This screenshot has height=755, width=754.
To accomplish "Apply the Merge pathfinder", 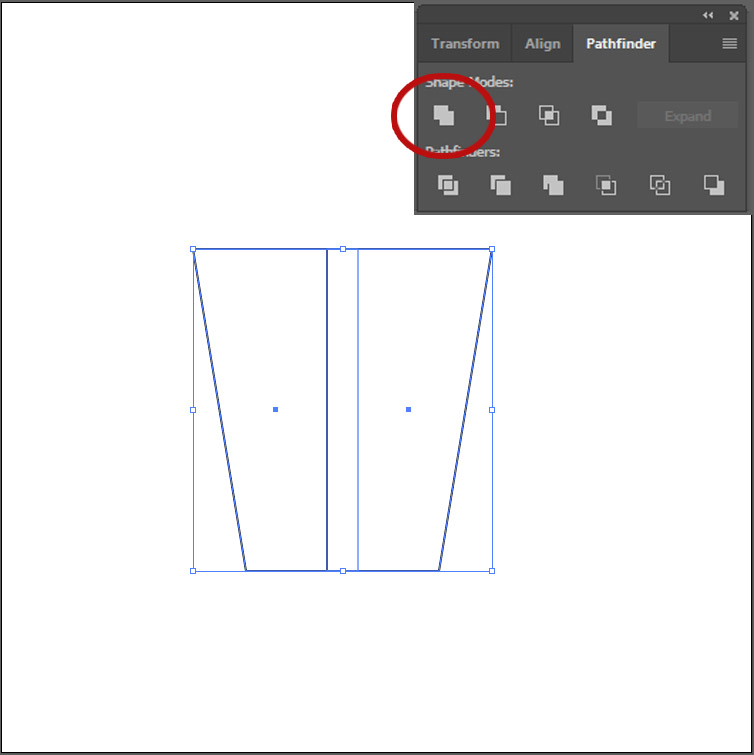I will 553,185.
